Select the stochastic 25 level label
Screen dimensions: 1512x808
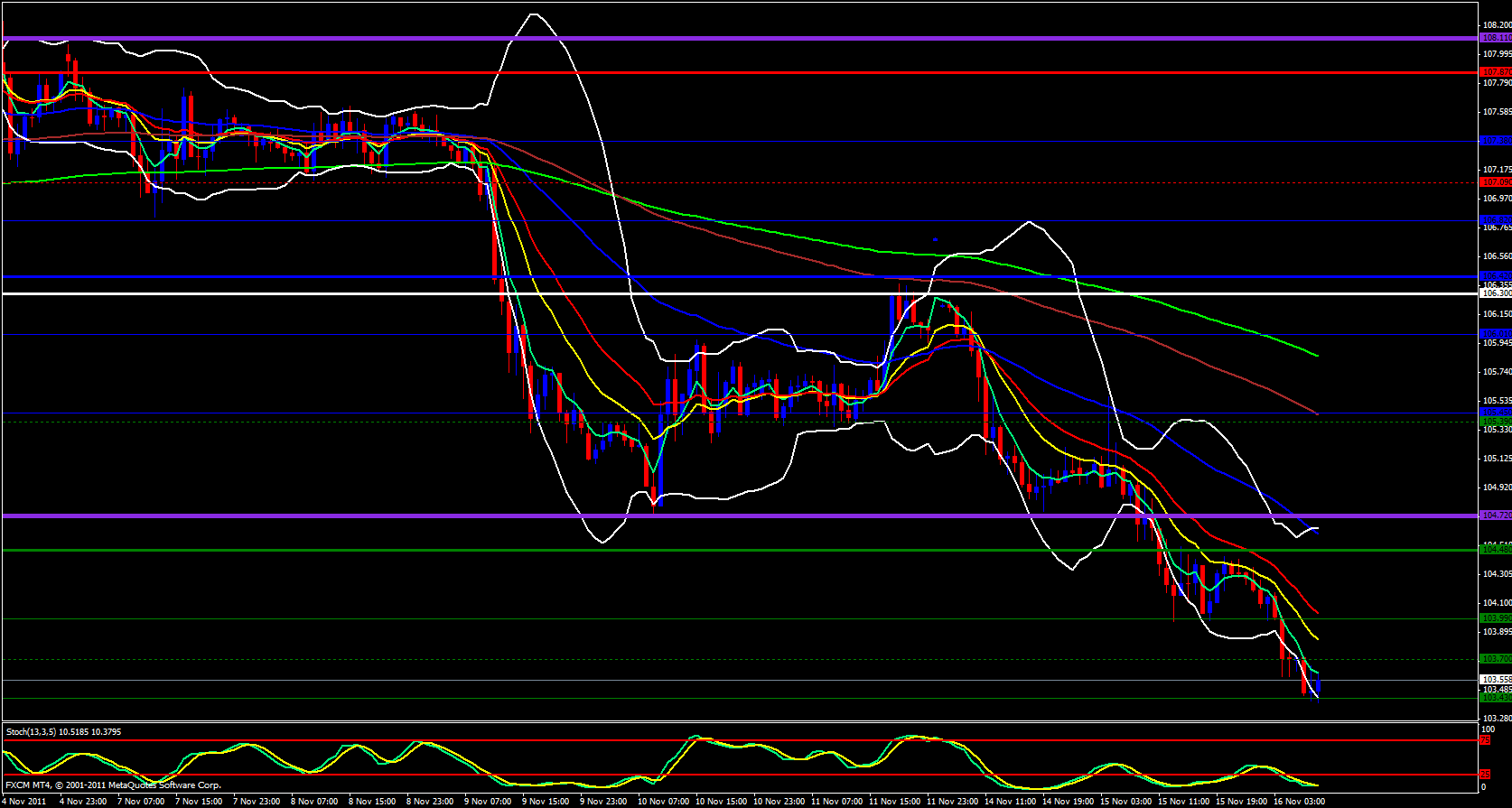click(x=1486, y=775)
